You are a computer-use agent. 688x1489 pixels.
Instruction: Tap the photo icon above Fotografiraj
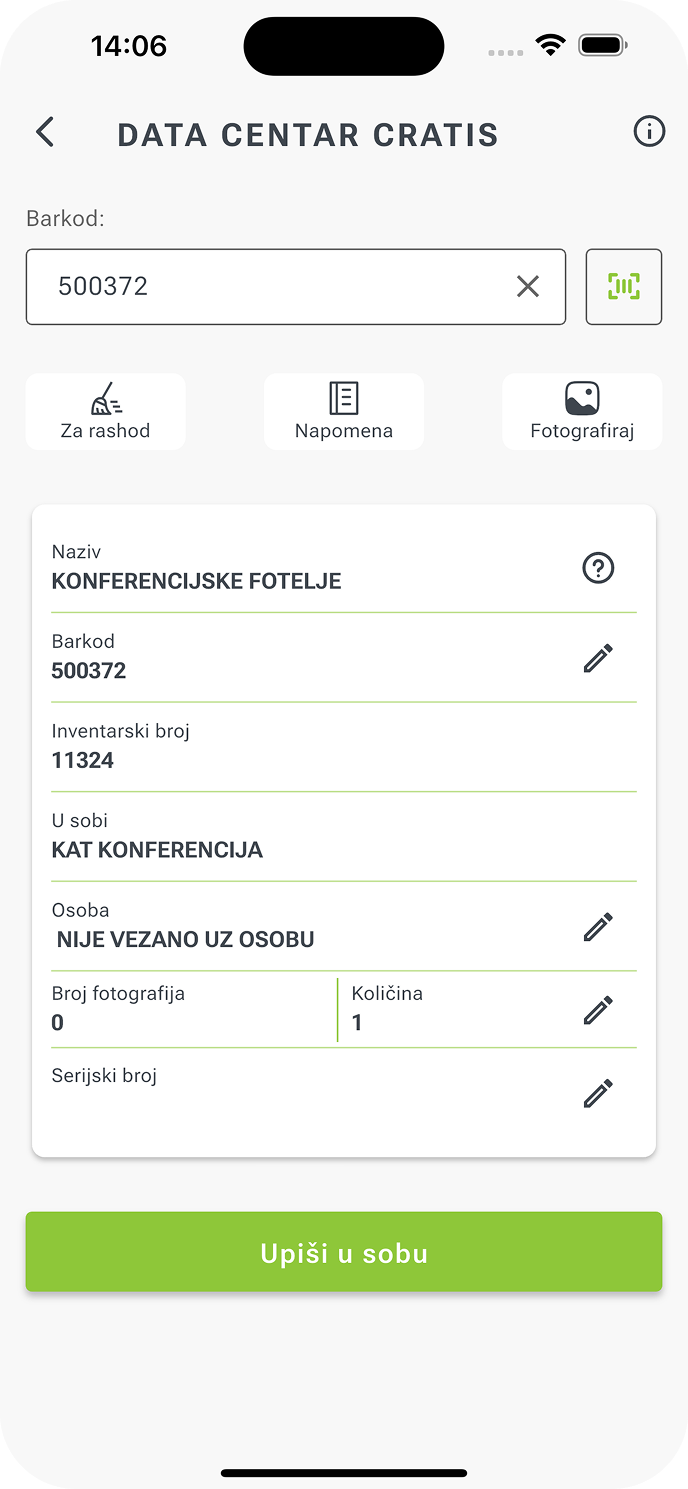click(x=582, y=397)
